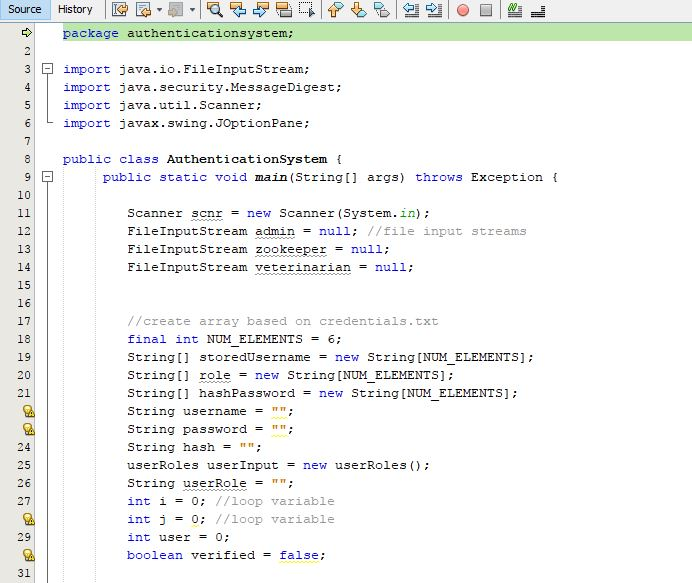Click the Back navigation icon
Image resolution: width=692 pixels, height=583 pixels.
tap(143, 9)
